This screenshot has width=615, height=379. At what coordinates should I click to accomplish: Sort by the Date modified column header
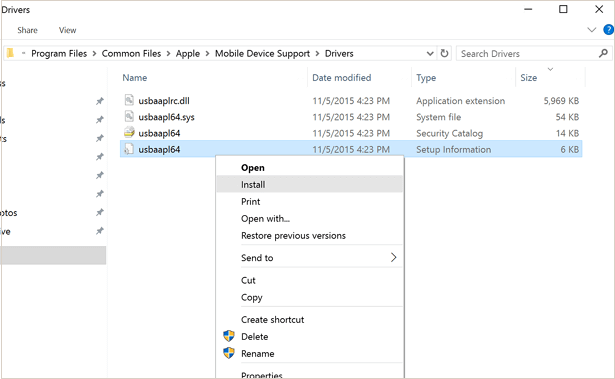pyautogui.click(x=342, y=78)
